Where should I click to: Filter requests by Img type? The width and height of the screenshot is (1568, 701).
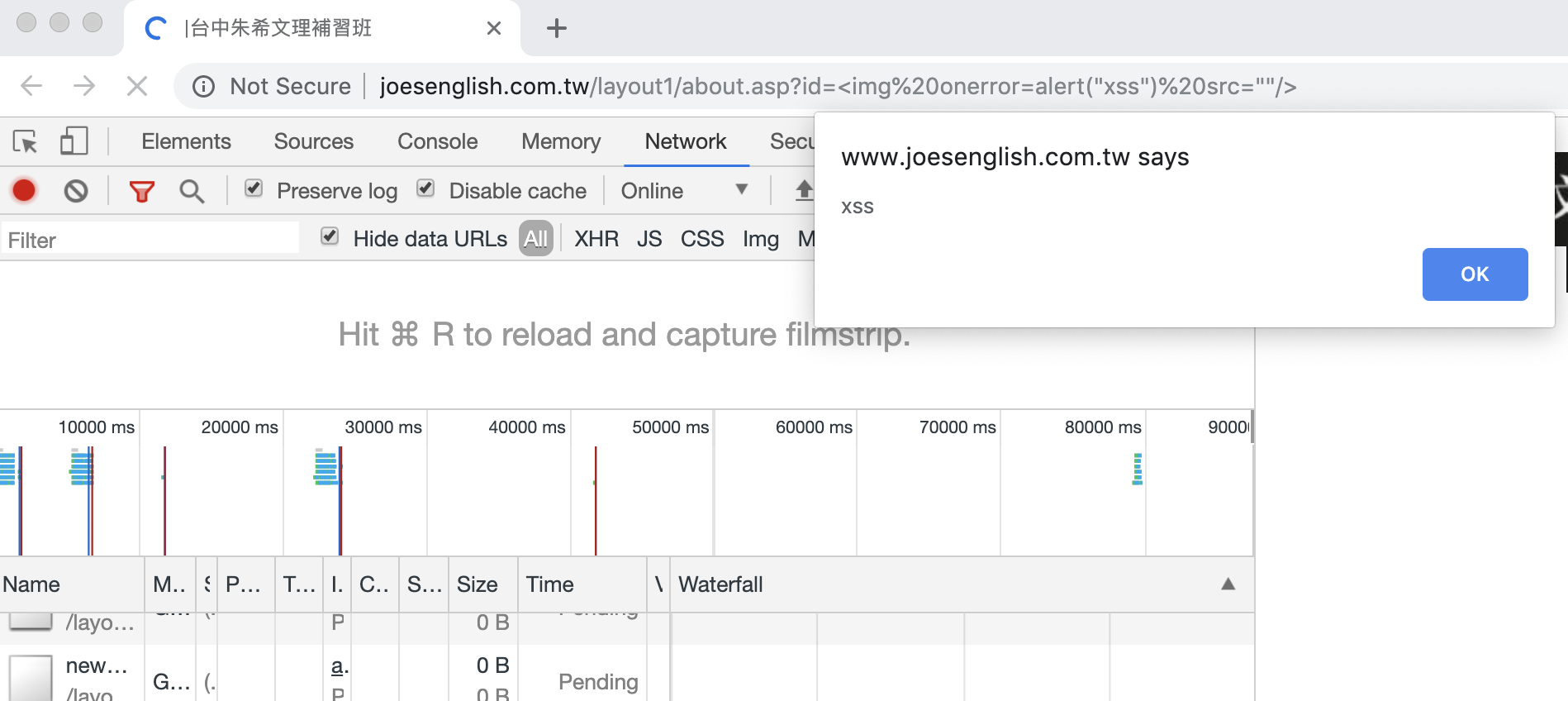click(x=761, y=239)
